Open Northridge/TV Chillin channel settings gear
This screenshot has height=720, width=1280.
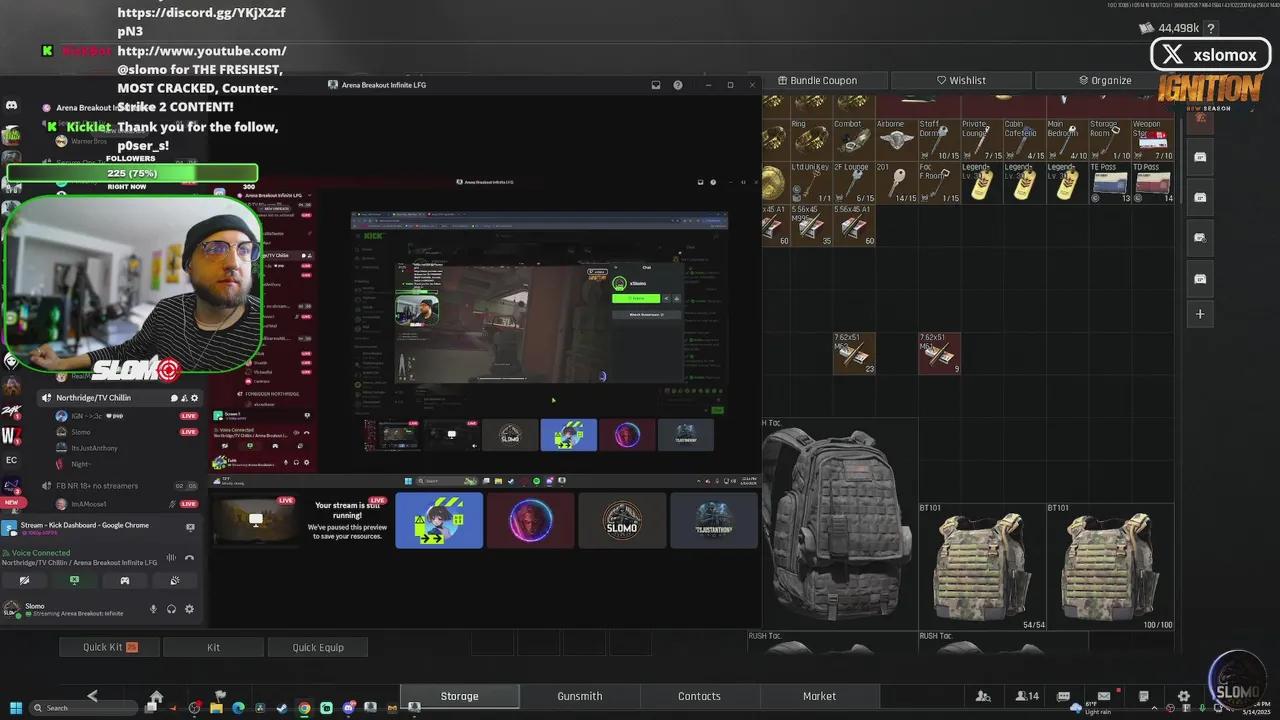[194, 398]
